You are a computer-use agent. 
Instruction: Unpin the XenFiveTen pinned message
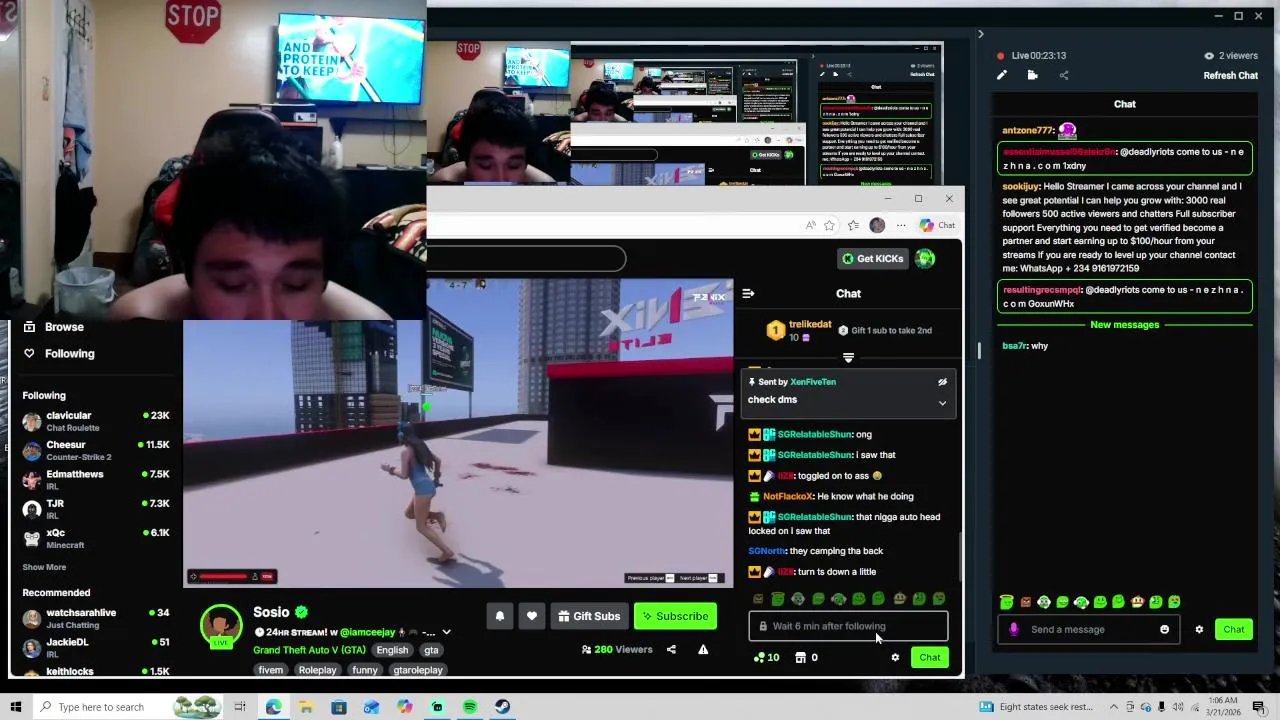click(x=942, y=382)
